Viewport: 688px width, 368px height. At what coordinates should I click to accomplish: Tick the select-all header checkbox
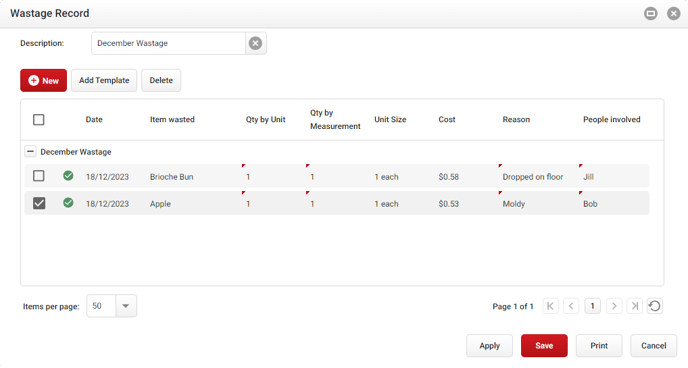39,119
